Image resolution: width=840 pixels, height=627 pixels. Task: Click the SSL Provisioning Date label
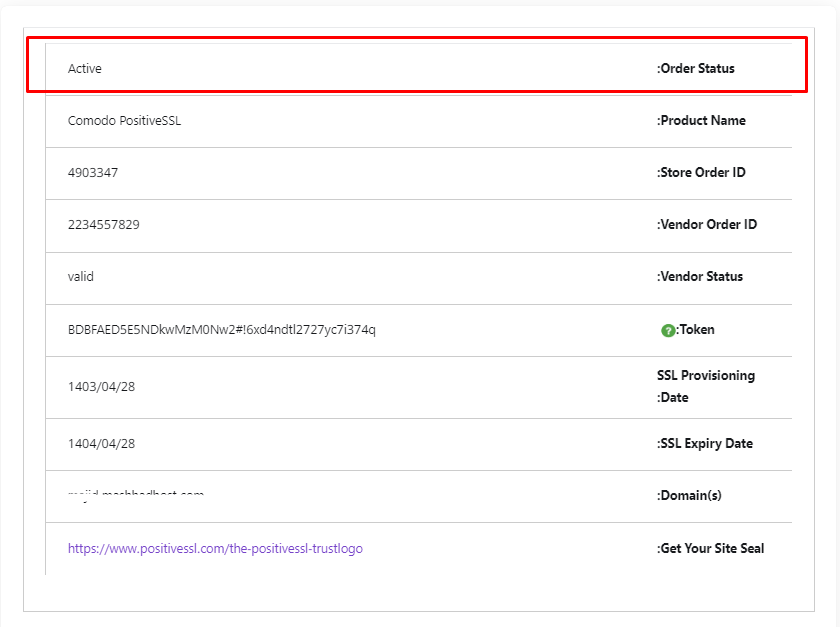click(705, 386)
